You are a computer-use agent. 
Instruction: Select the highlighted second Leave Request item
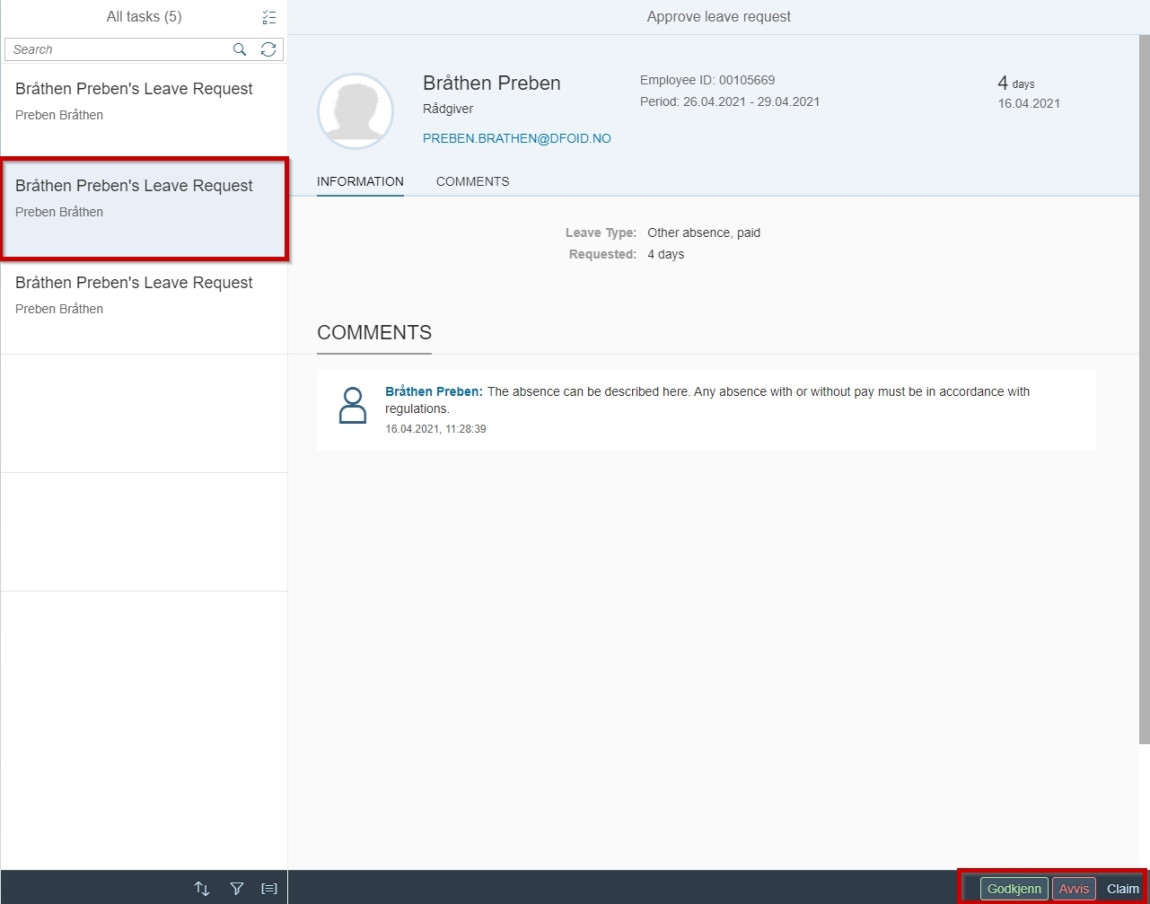[x=144, y=208]
